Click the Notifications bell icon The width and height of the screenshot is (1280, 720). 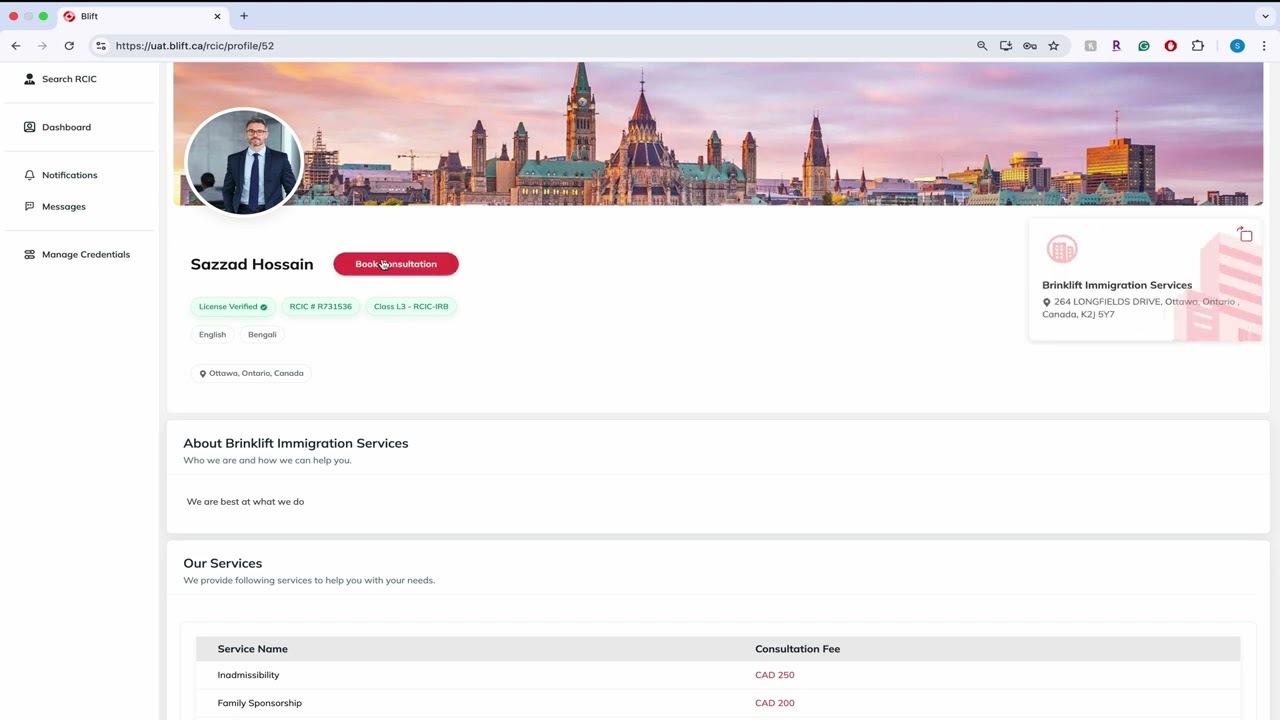coord(29,175)
